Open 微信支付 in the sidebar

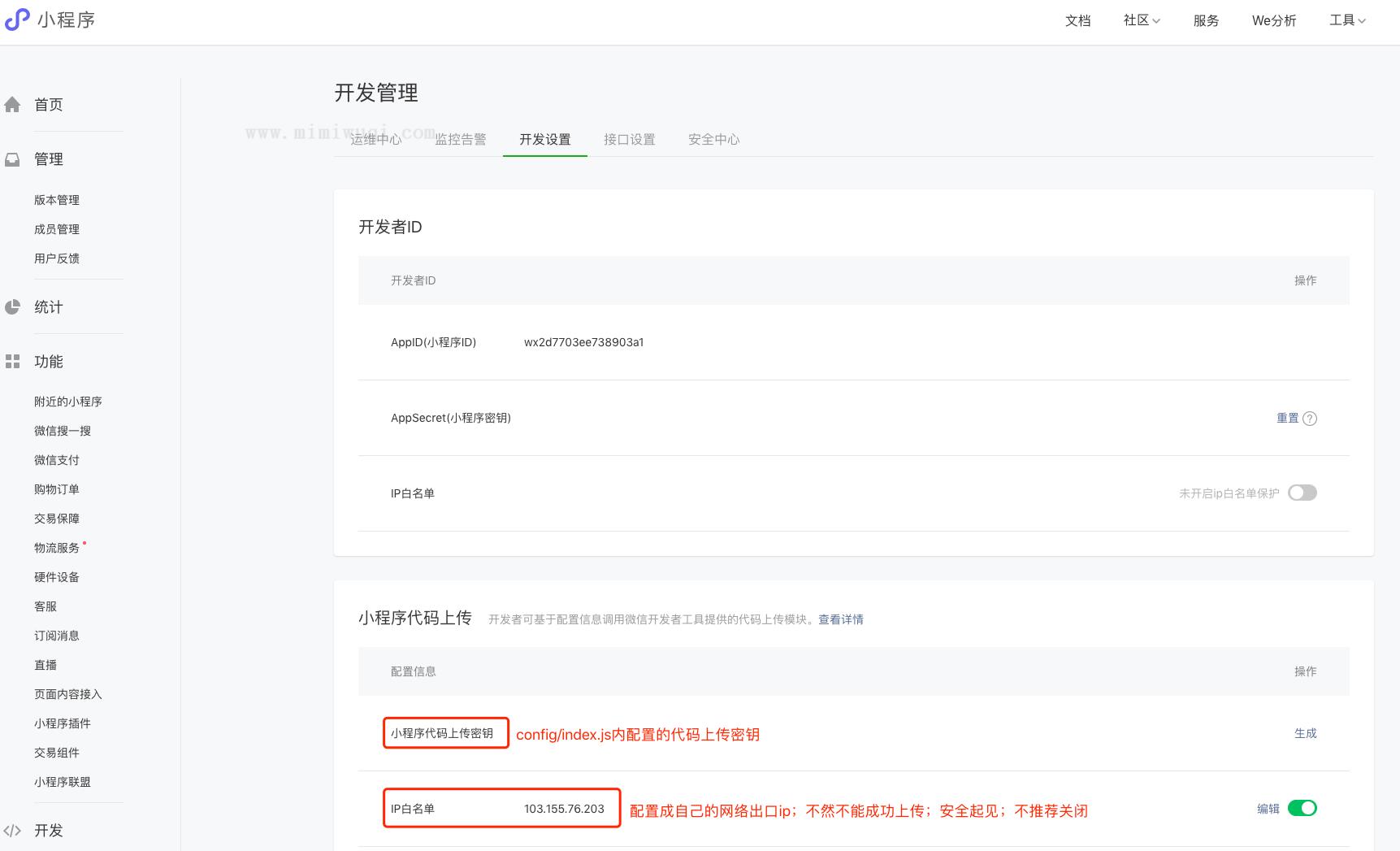(57, 460)
